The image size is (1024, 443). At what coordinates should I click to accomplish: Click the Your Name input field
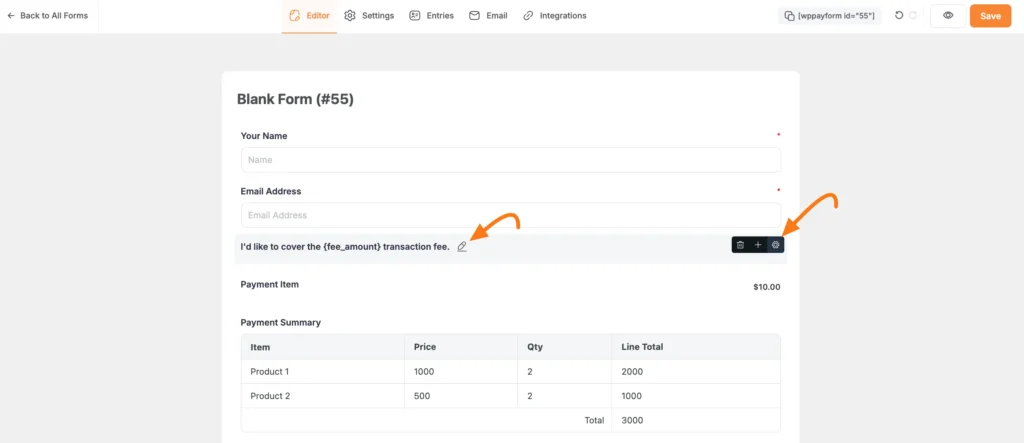(x=511, y=159)
